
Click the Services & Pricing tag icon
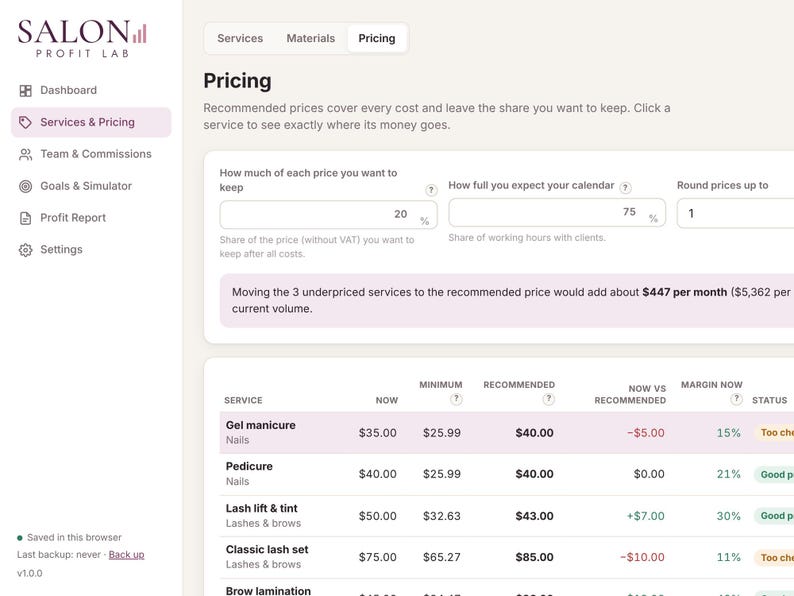point(25,122)
